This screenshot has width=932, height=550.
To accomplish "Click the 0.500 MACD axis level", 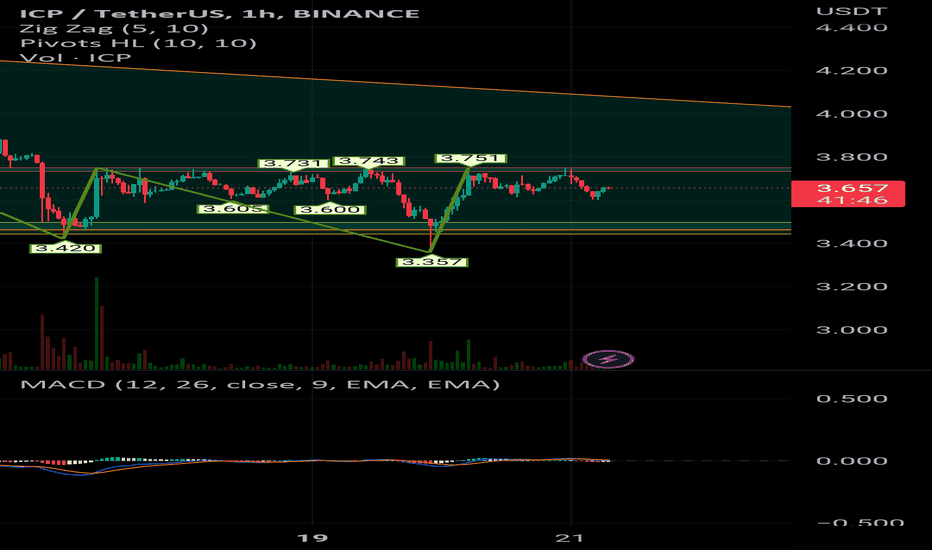I will 852,398.
